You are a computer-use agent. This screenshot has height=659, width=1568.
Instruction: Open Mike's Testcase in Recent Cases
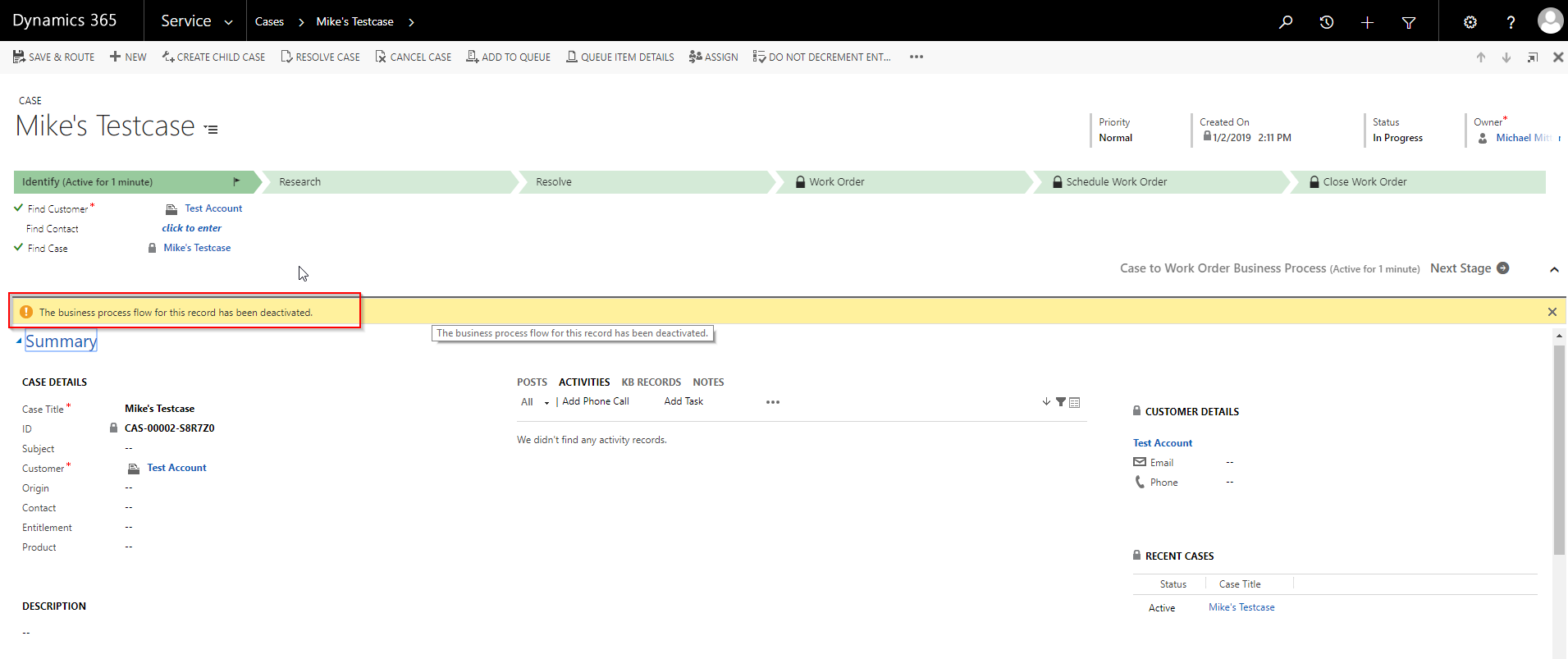click(1241, 607)
